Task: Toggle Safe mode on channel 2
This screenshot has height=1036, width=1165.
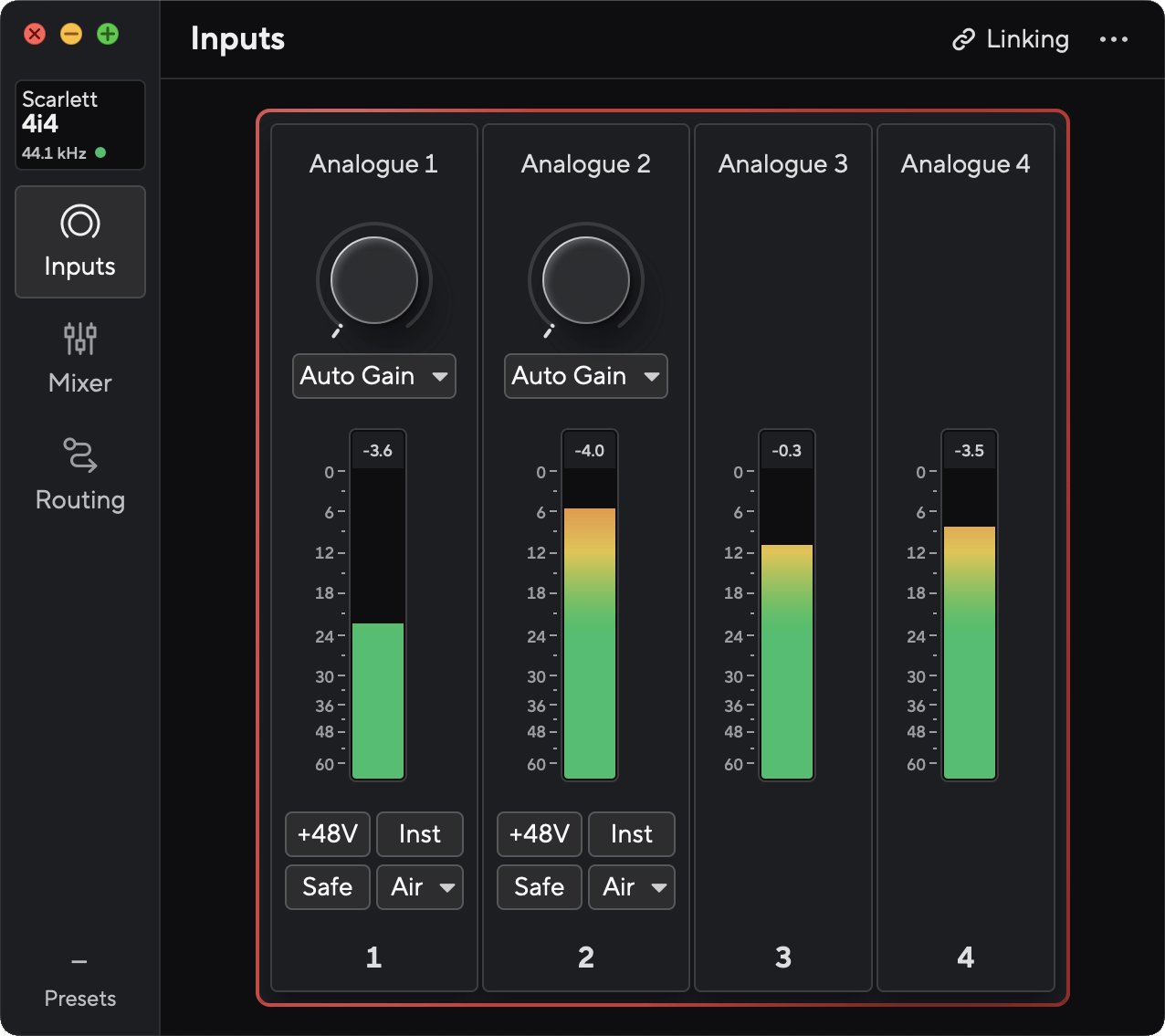Action: click(x=540, y=887)
